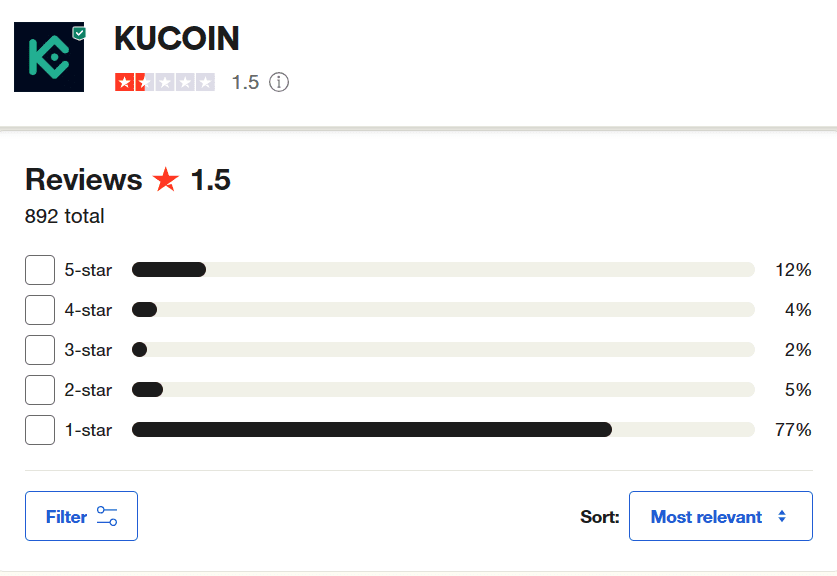Click the KUCOIN company name heading

pos(177,39)
